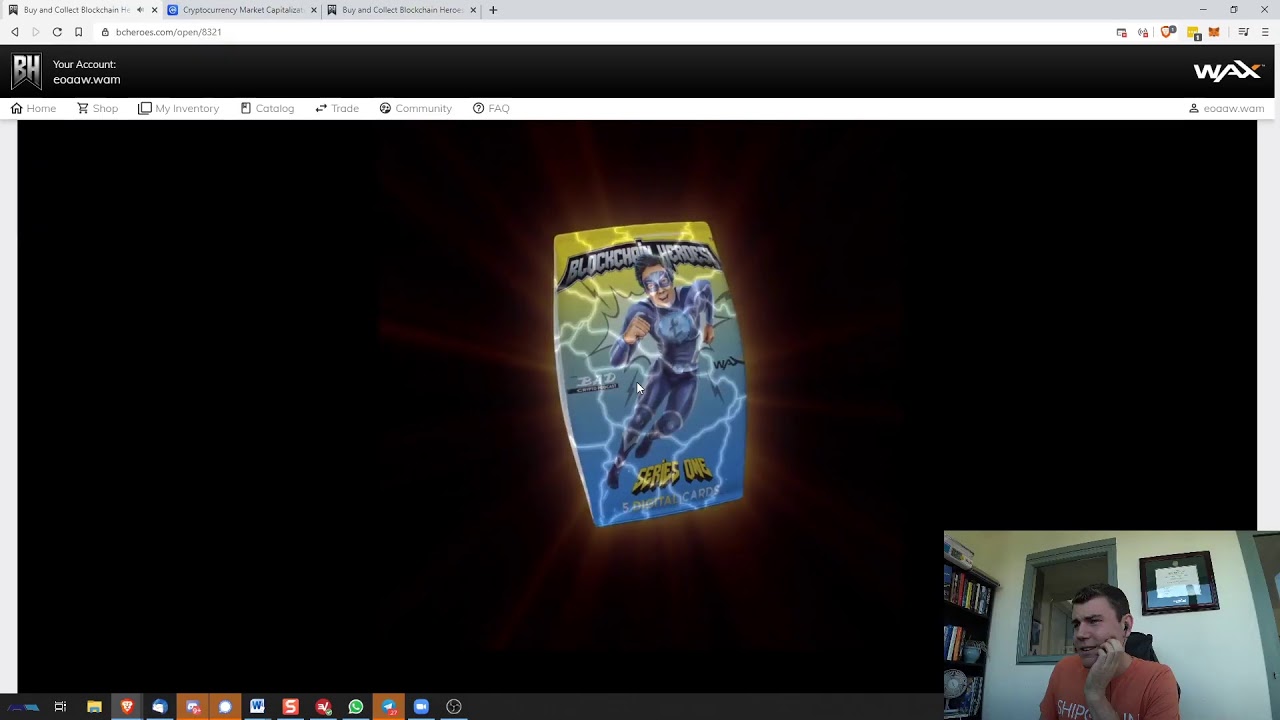1280x720 pixels.
Task: Click the Series One card pack
Action: tap(649, 374)
